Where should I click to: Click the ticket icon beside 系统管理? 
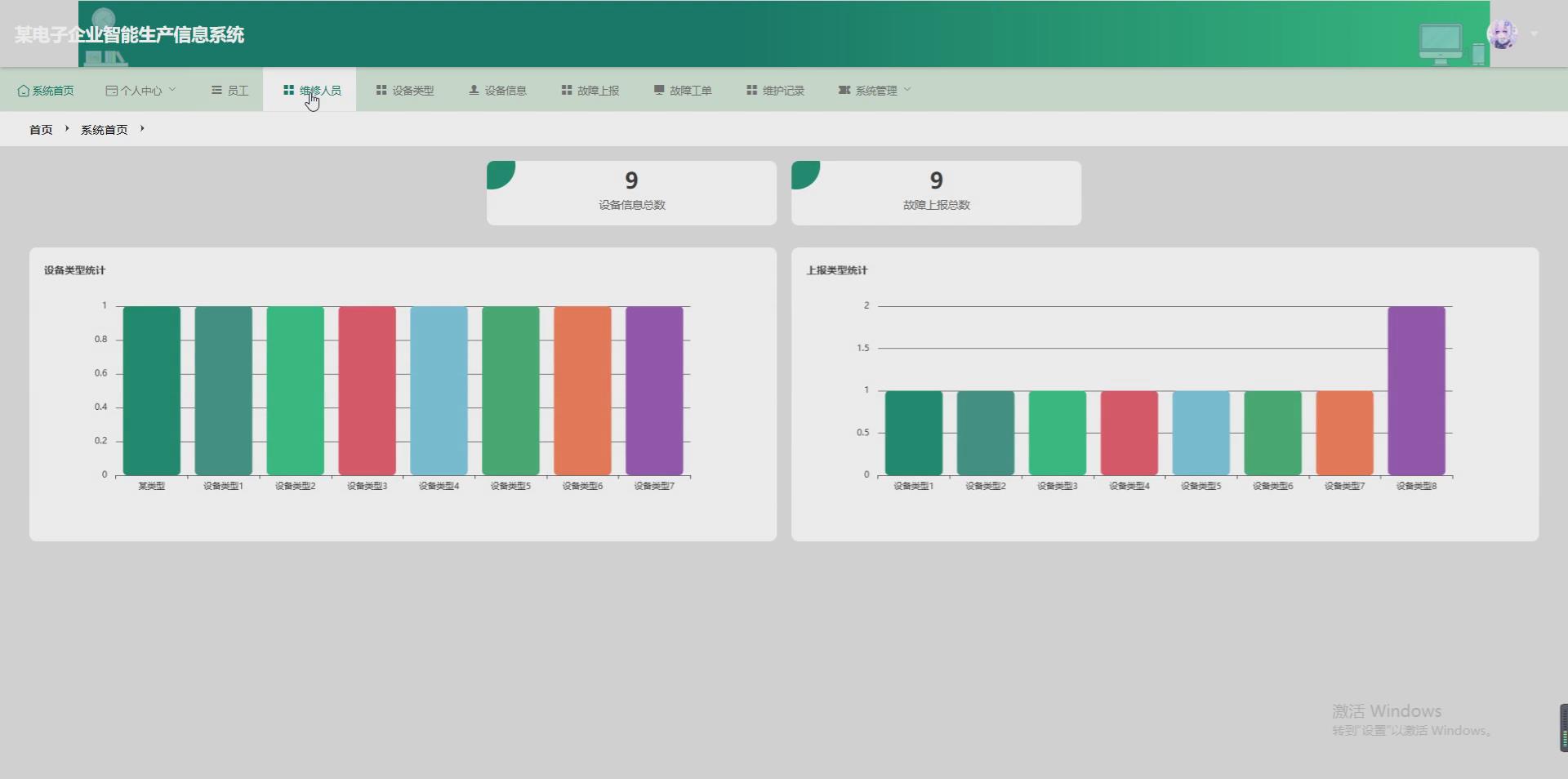point(844,90)
